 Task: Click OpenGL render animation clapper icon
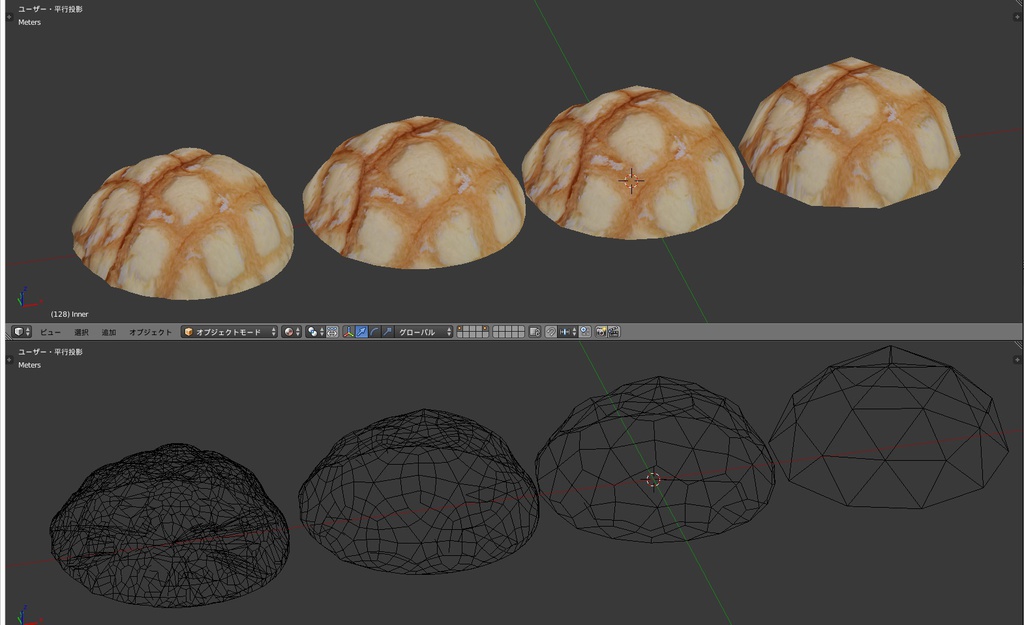tap(614, 332)
